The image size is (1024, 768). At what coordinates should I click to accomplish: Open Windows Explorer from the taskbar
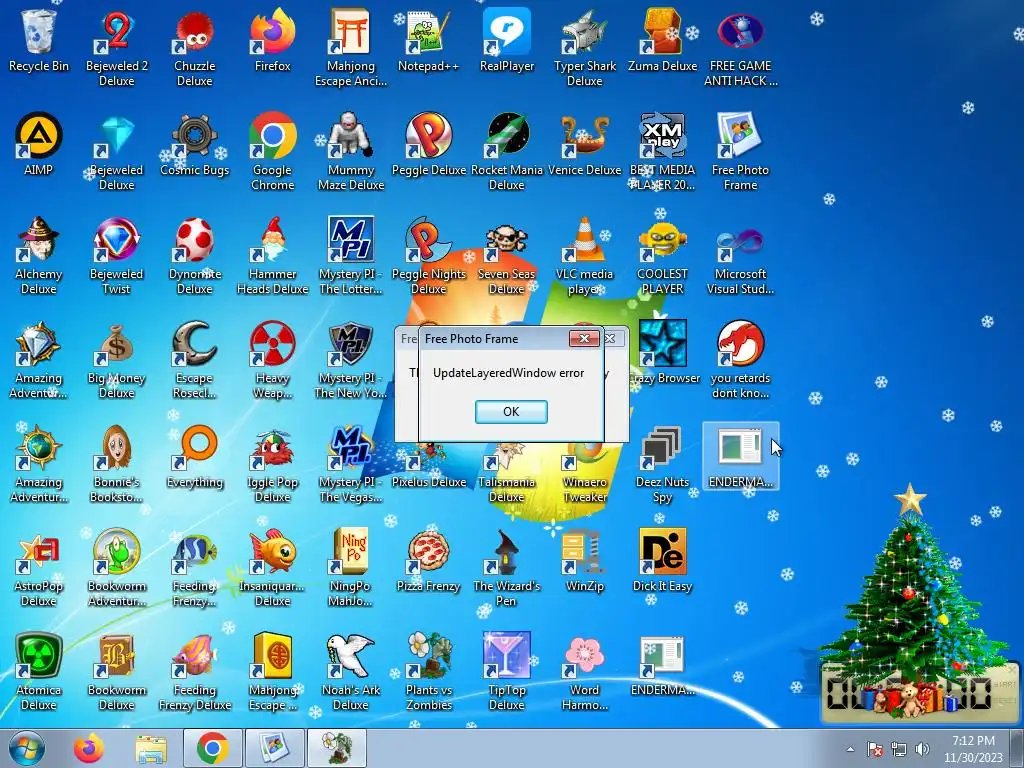pyautogui.click(x=151, y=748)
